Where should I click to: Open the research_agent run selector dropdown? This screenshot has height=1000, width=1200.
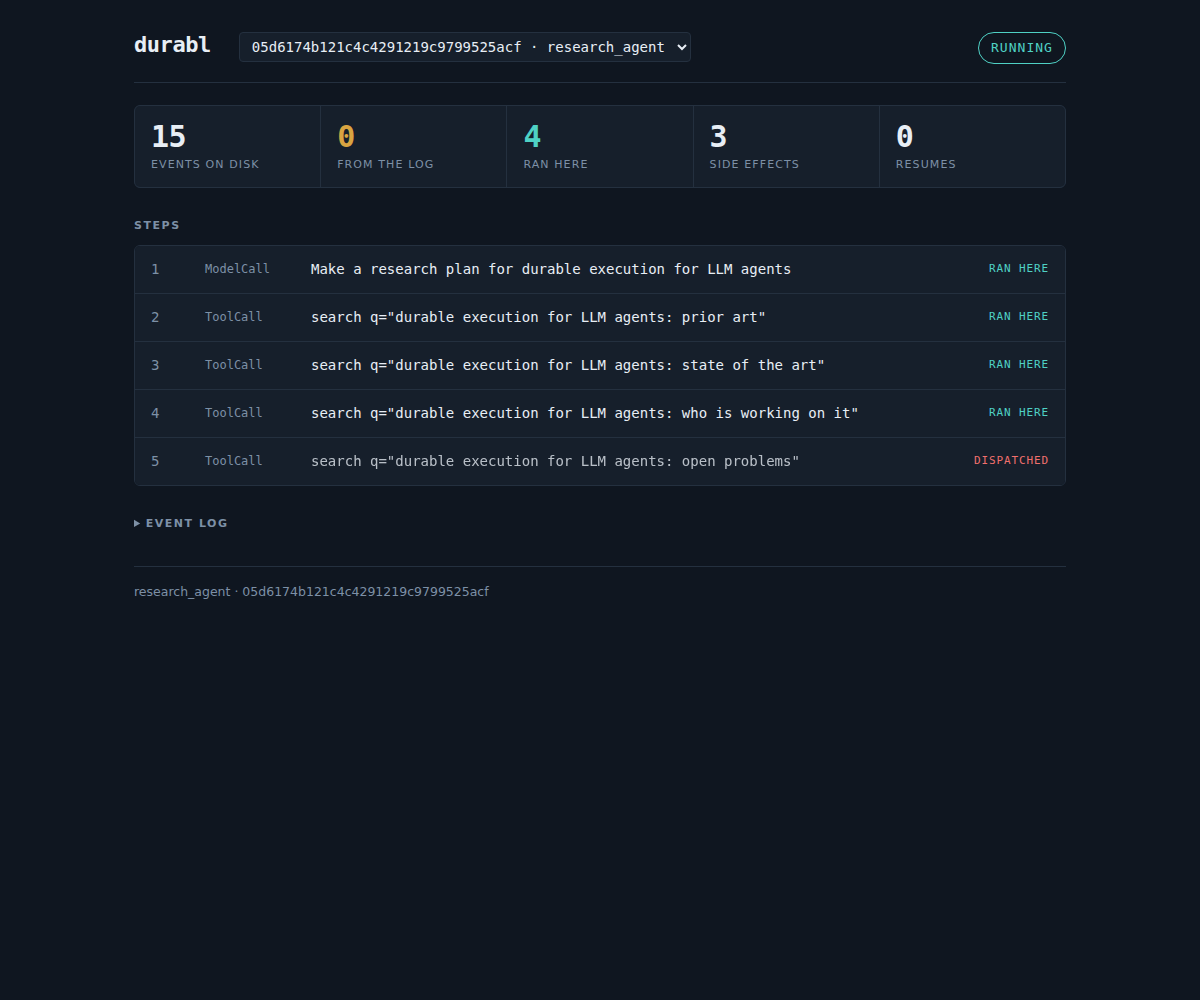464,47
